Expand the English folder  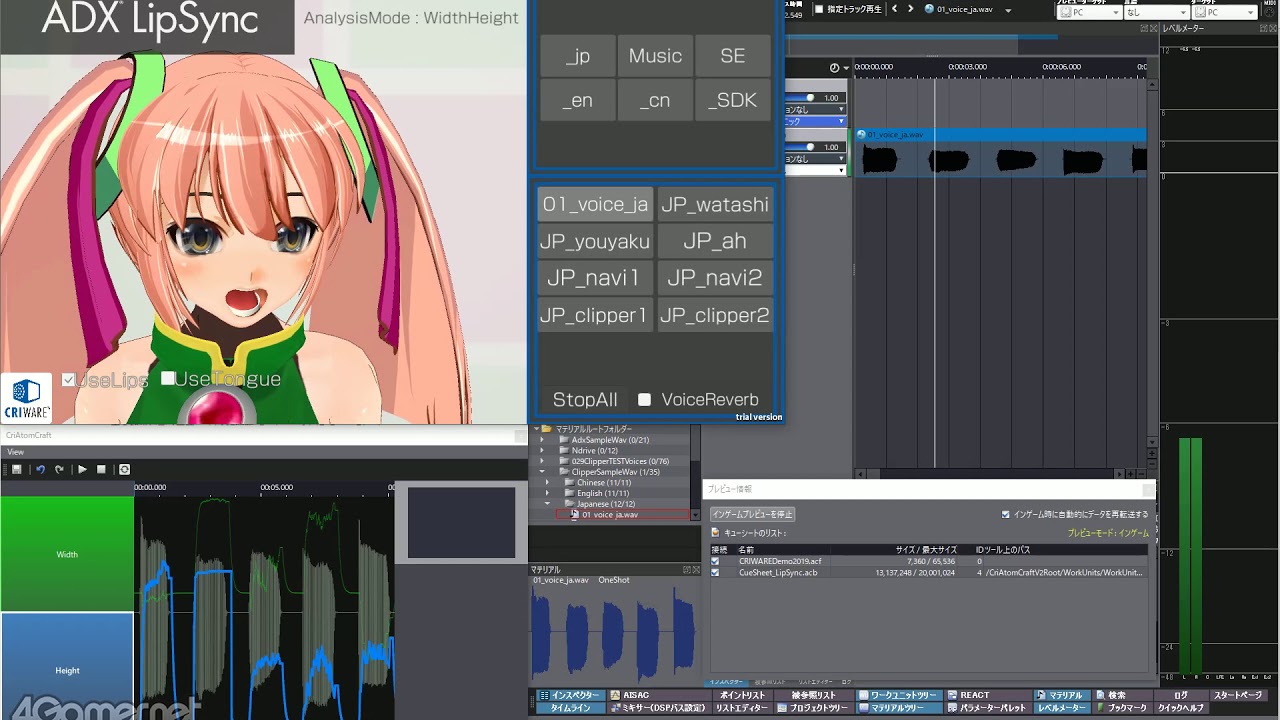547,493
